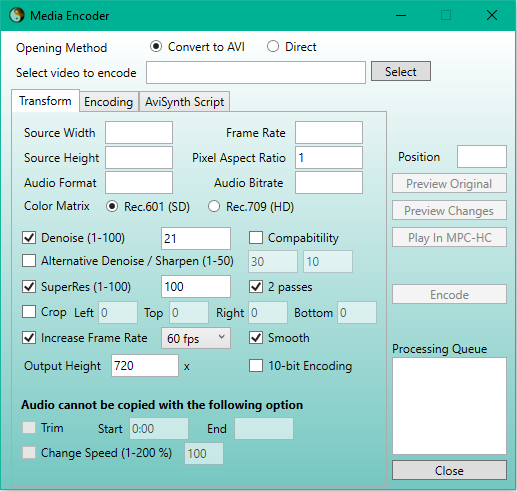Enable 10-bit Encoding checkbox
The height and width of the screenshot is (492, 517).
tap(256, 366)
